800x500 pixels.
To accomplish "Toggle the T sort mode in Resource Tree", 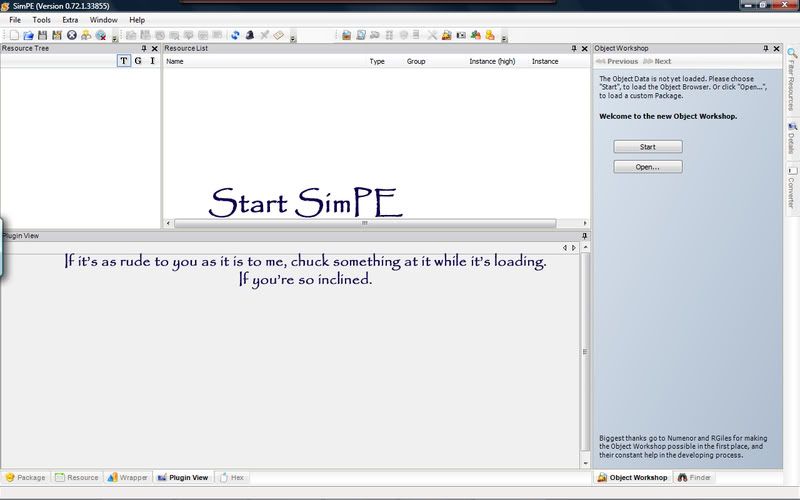I will (123, 61).
